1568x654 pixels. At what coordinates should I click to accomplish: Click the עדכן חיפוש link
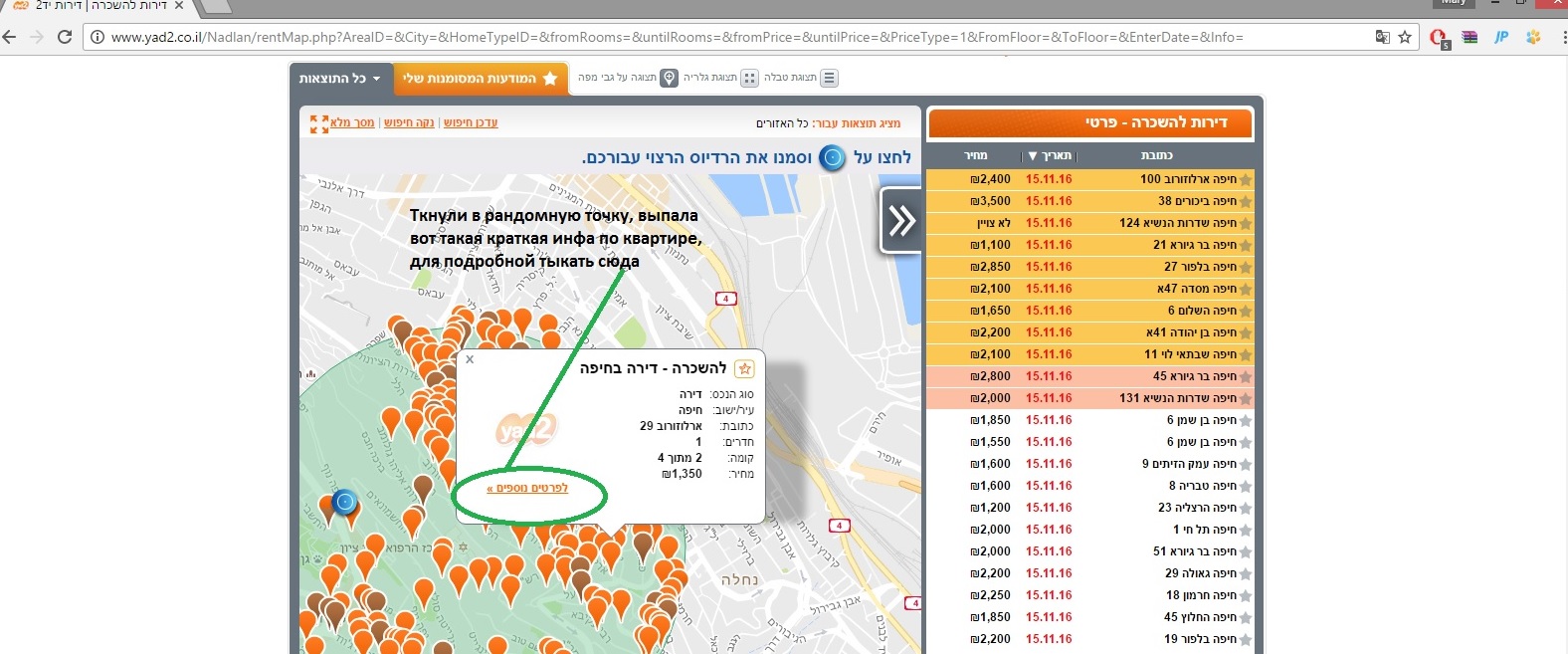click(471, 122)
